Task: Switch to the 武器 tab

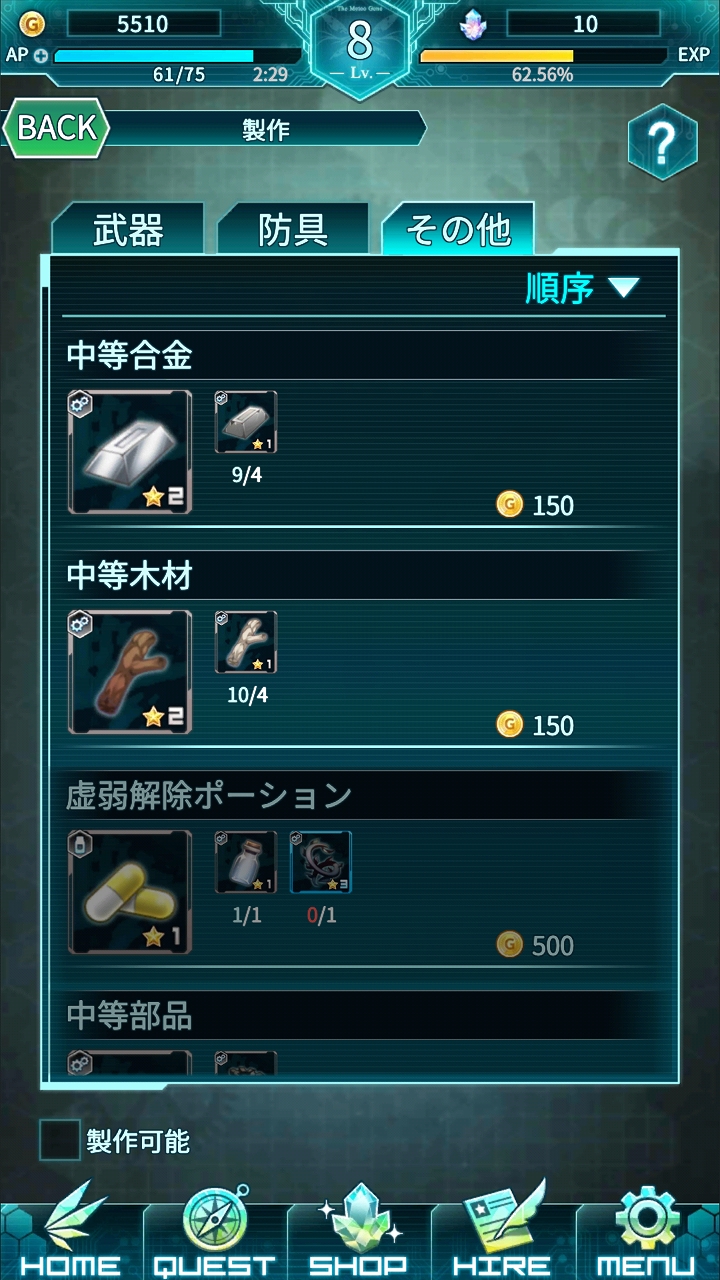Action: point(128,229)
